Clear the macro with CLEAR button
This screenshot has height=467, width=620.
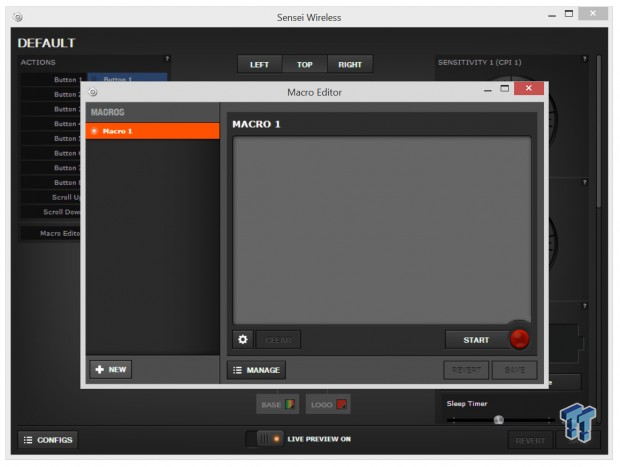278,340
